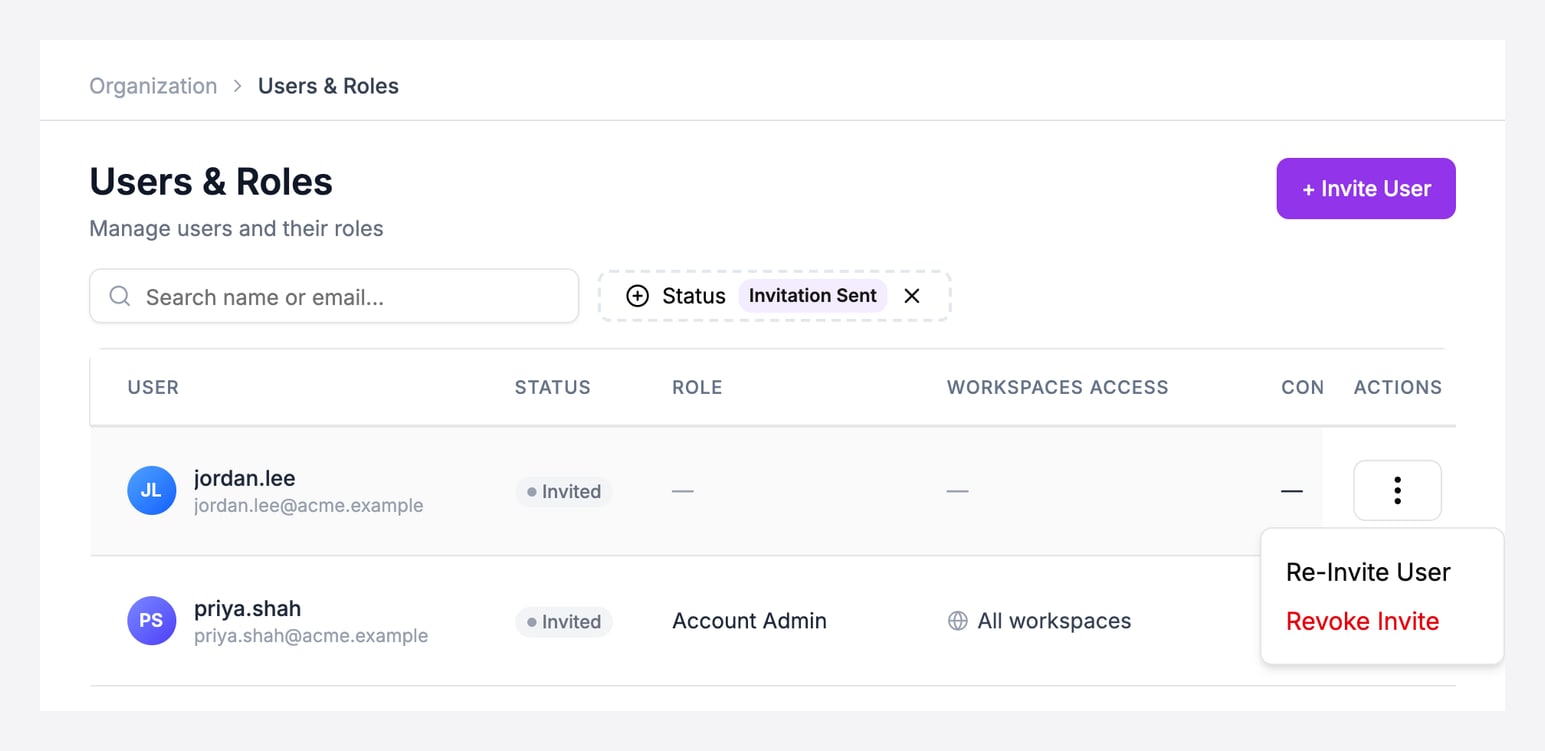The height and width of the screenshot is (751, 1545).
Task: Click the STATUS column header
Action: click(553, 387)
